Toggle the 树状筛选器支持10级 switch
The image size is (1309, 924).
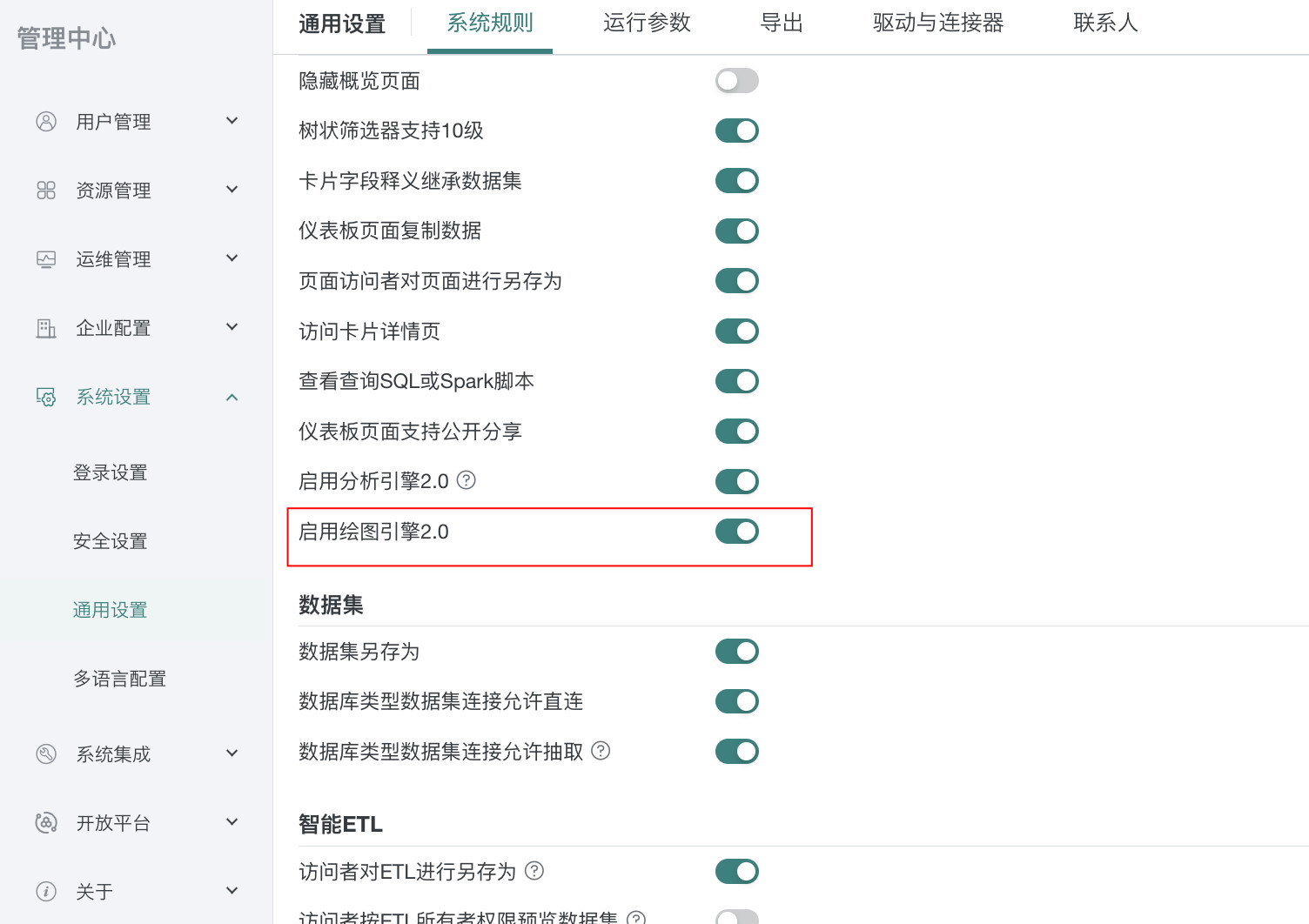tap(736, 131)
